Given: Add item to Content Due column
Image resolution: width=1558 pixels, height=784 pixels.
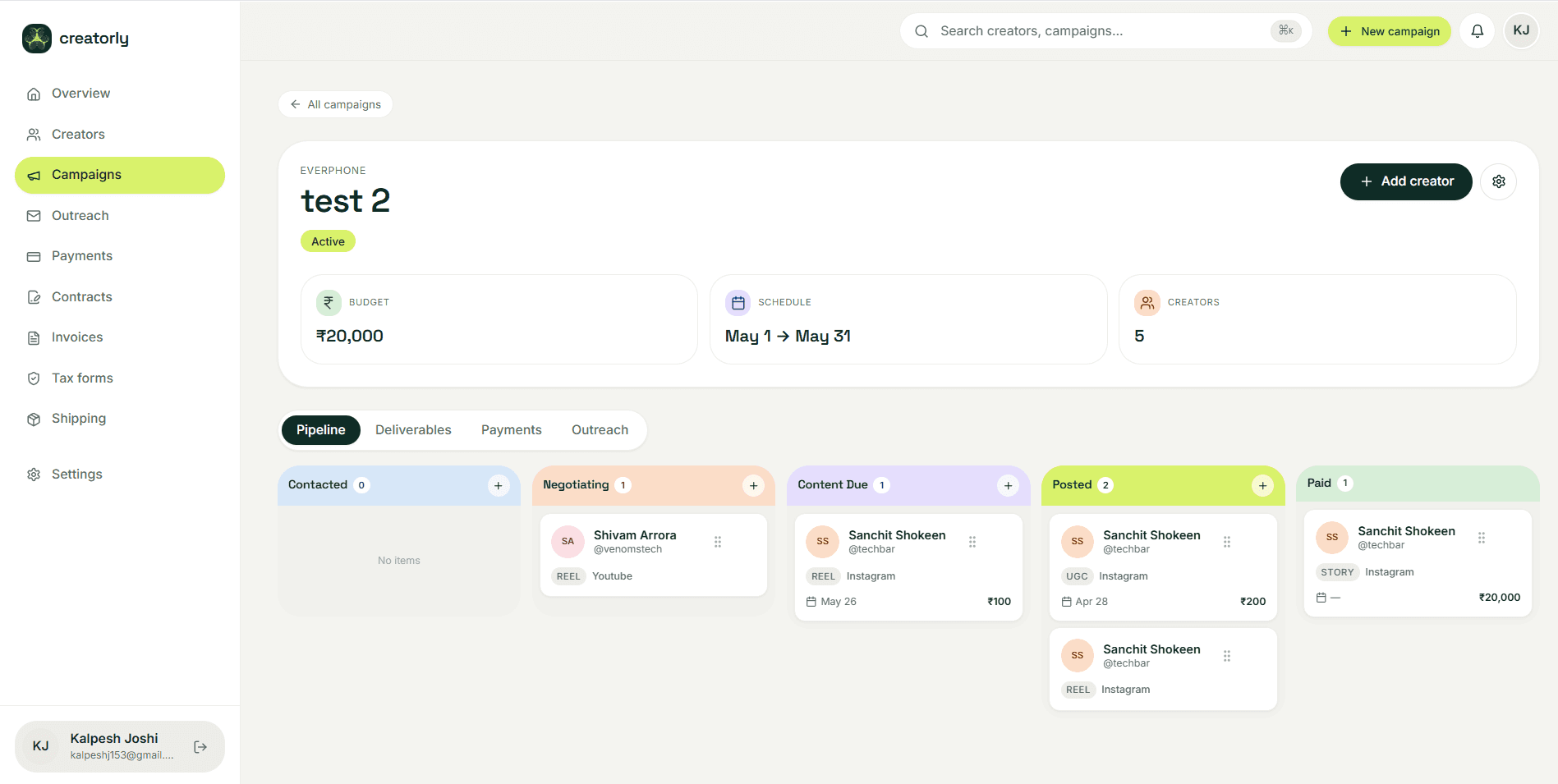Looking at the screenshot, I should pyautogui.click(x=1008, y=486).
